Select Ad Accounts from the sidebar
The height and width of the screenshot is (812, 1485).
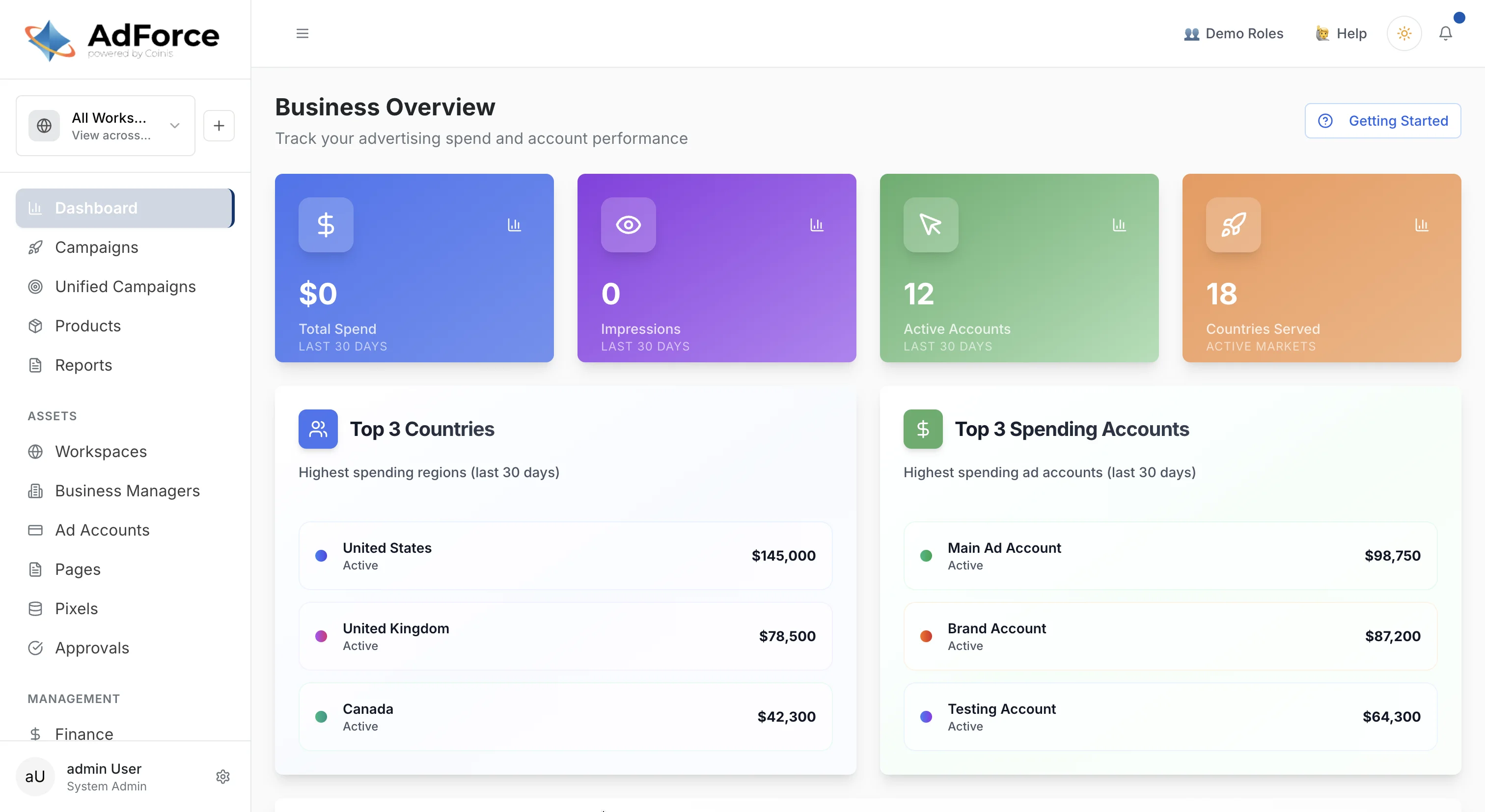(x=102, y=530)
